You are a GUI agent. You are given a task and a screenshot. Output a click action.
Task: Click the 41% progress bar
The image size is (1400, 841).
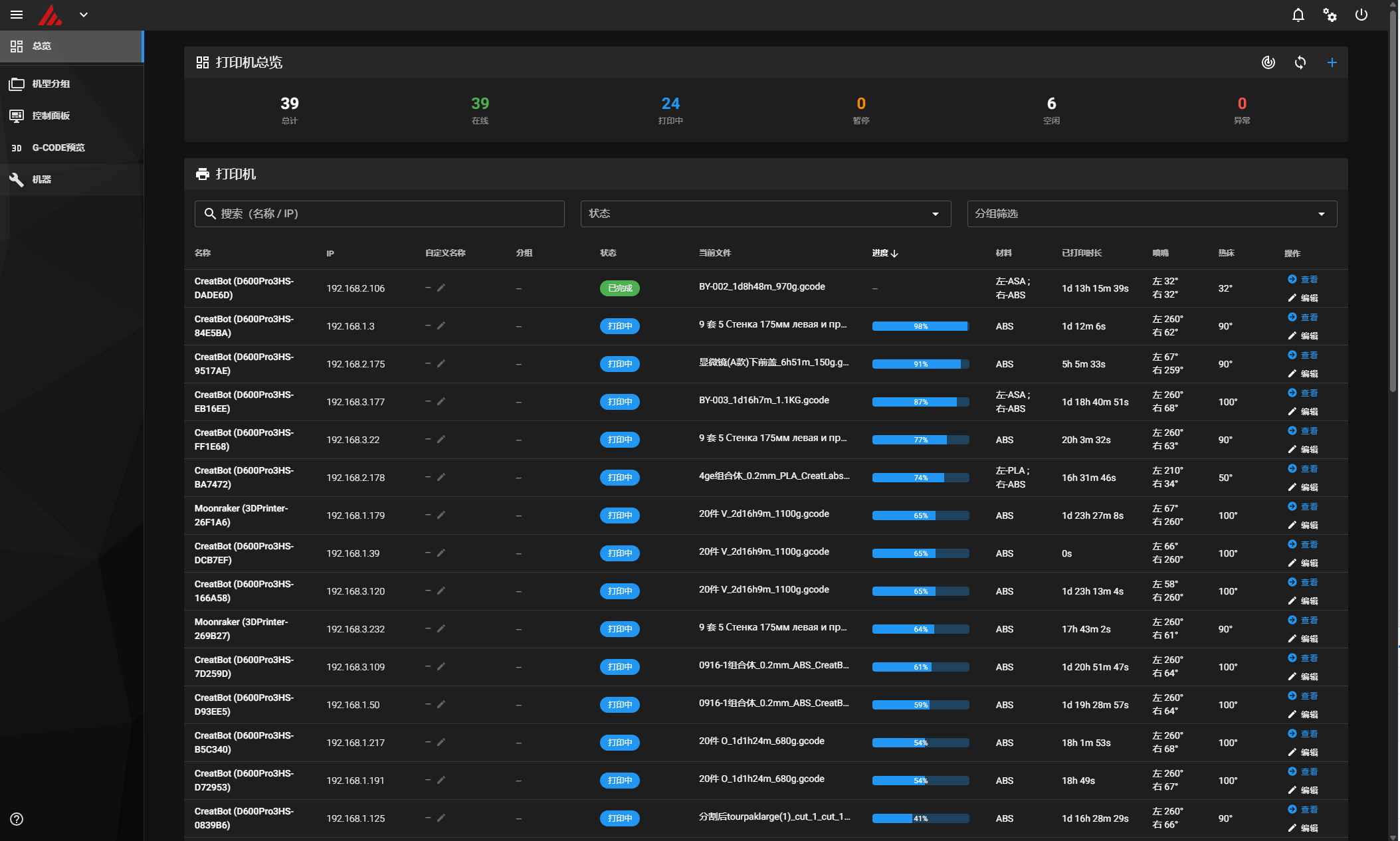tap(920, 818)
